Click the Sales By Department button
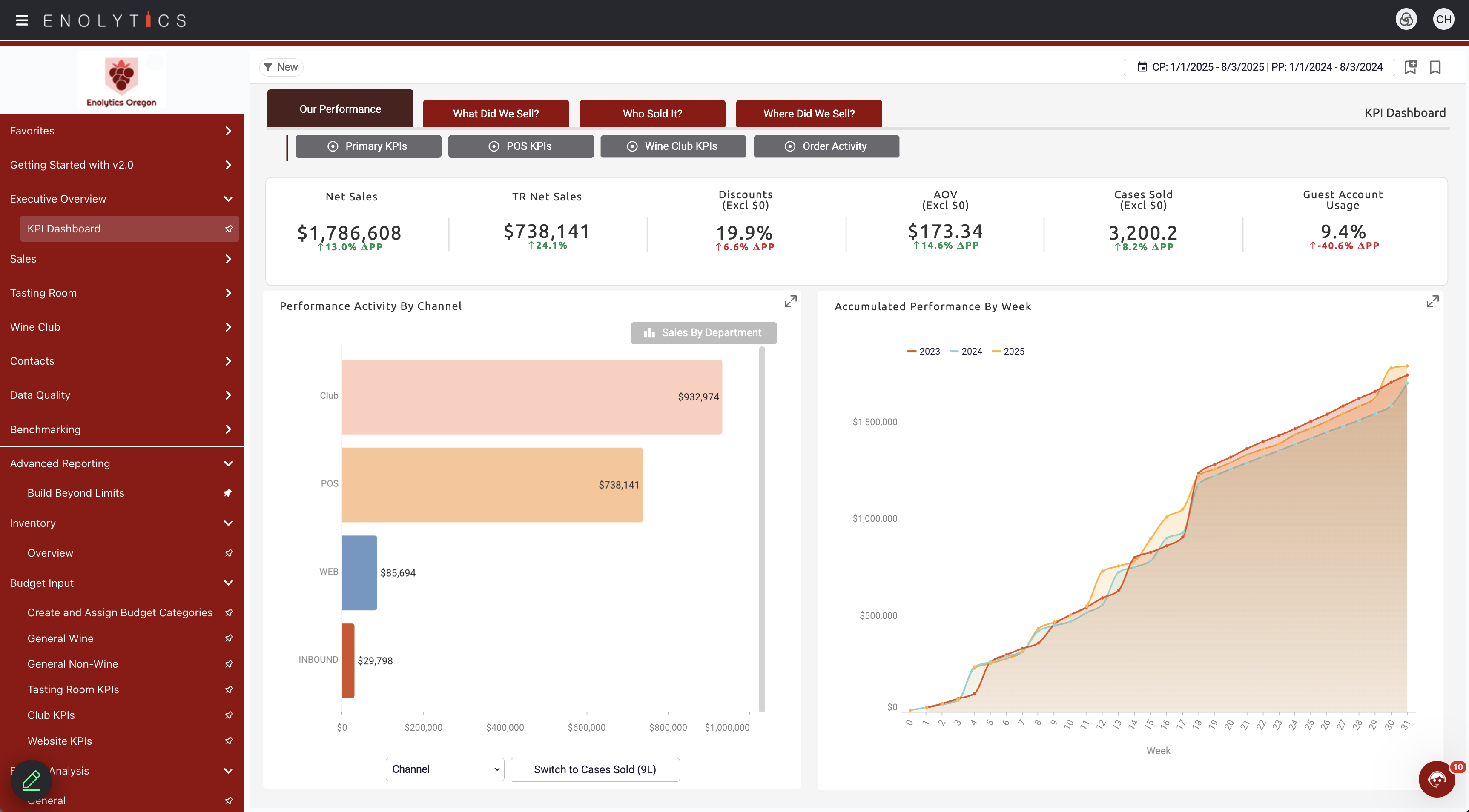1469x812 pixels. [x=704, y=333]
